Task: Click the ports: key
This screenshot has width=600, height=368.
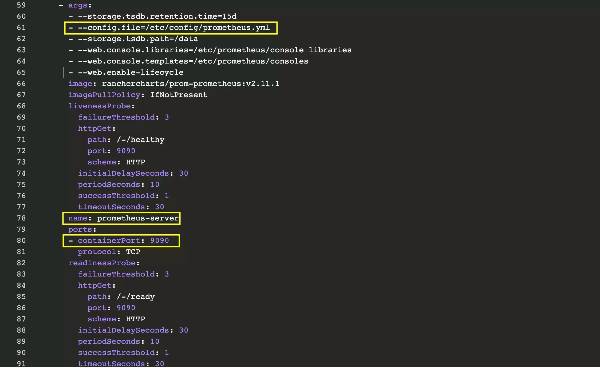Action: 82,230
